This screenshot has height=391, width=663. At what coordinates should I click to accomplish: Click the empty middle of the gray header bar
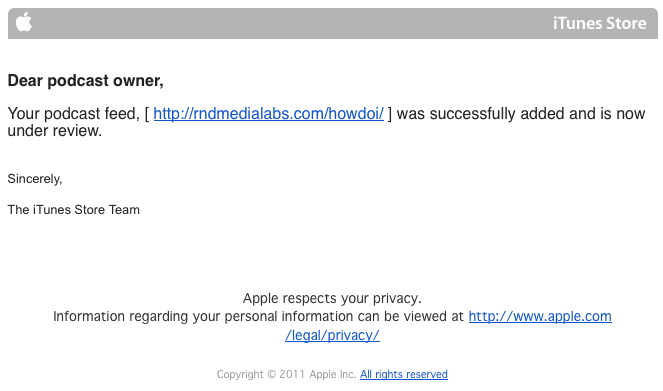pyautogui.click(x=292, y=23)
